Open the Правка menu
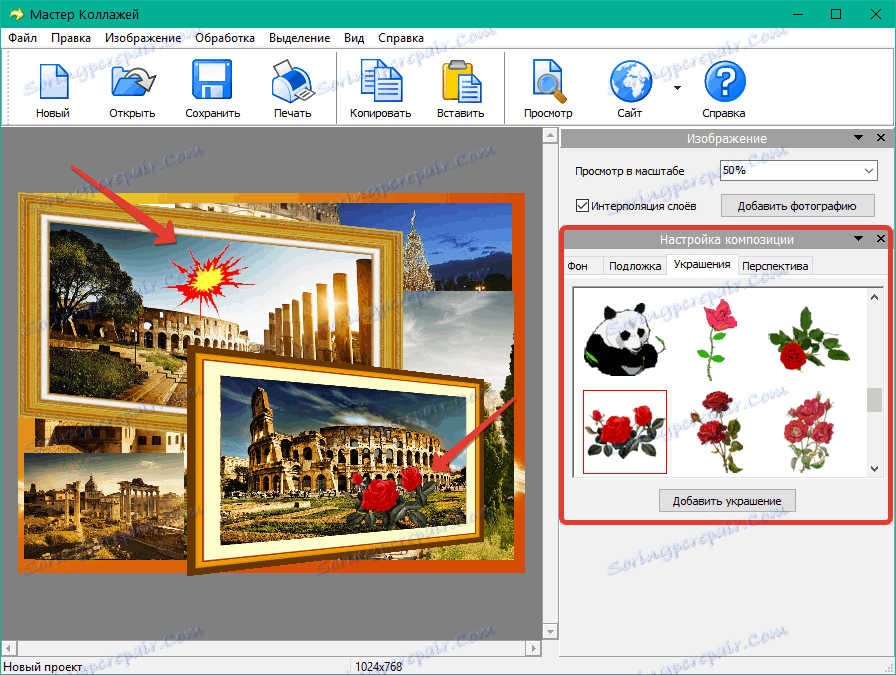This screenshot has height=675, width=896. pyautogui.click(x=71, y=38)
